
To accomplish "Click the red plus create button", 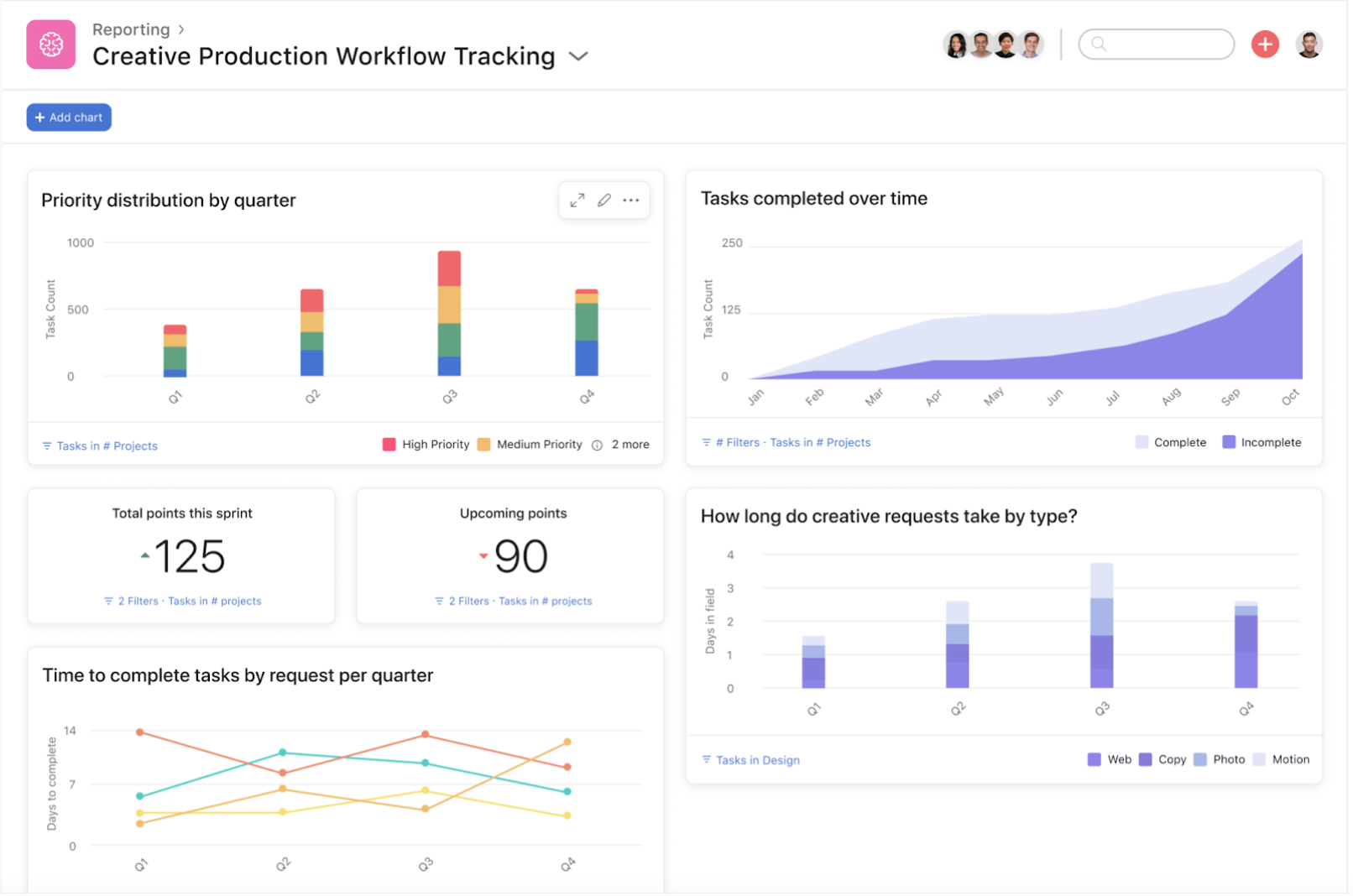I will [1265, 44].
